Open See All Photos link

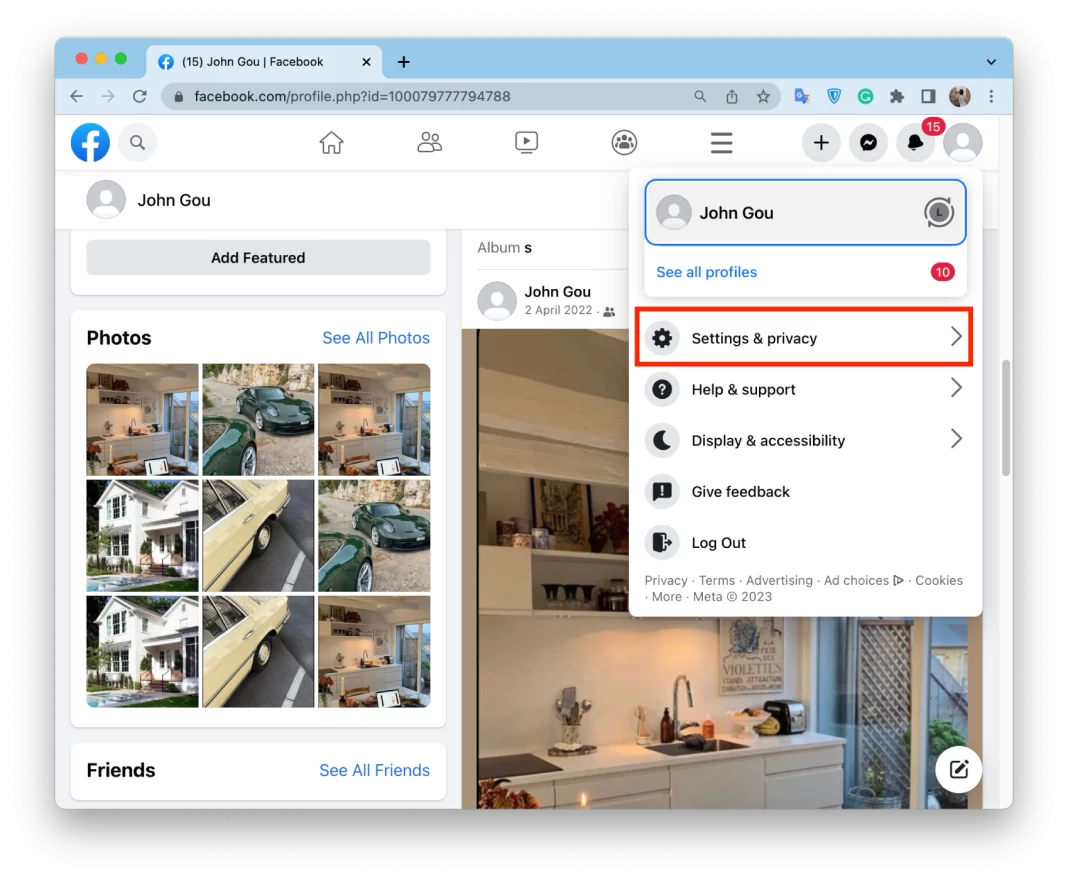(x=375, y=338)
